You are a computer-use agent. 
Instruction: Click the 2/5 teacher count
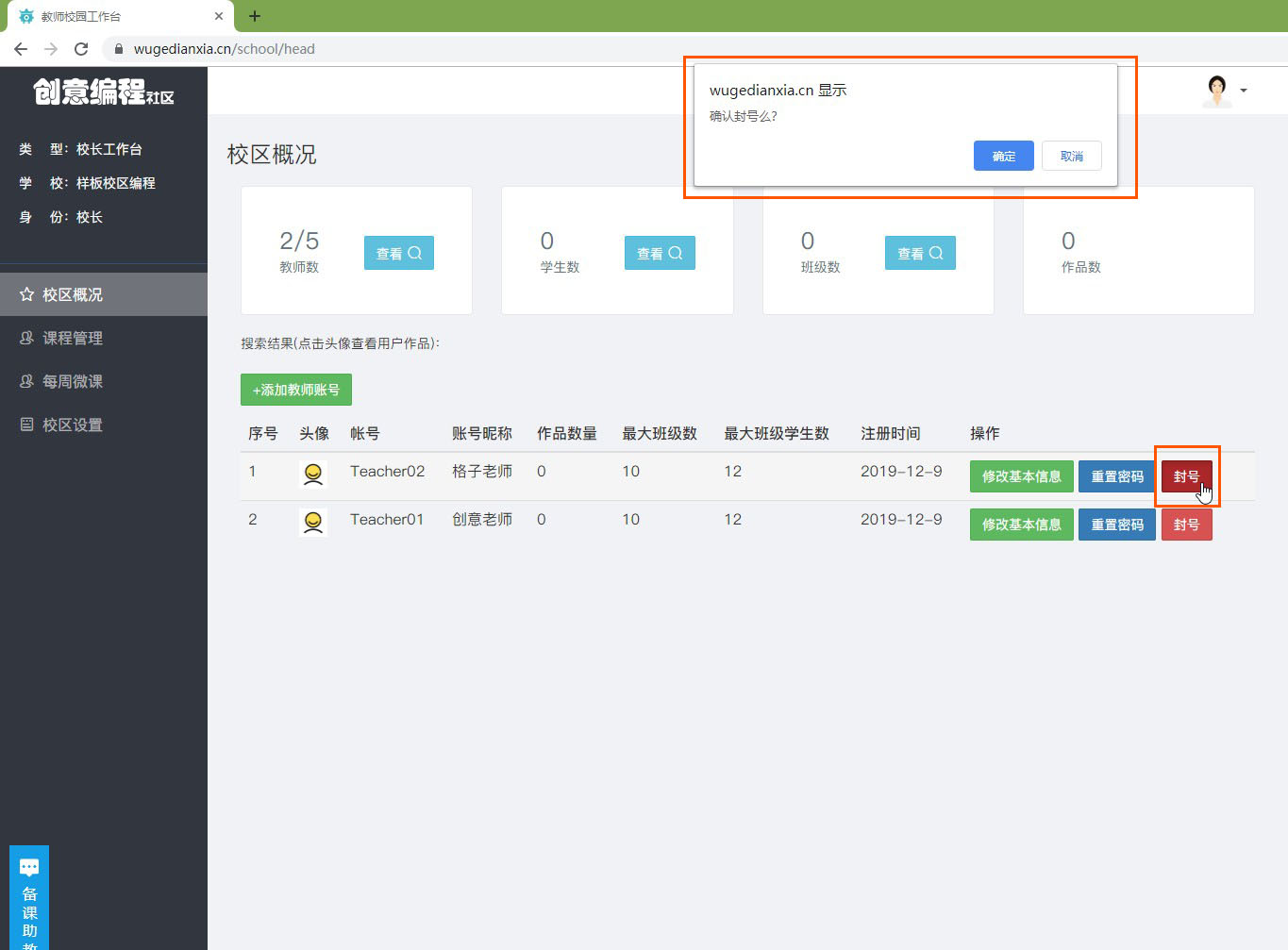tap(299, 241)
